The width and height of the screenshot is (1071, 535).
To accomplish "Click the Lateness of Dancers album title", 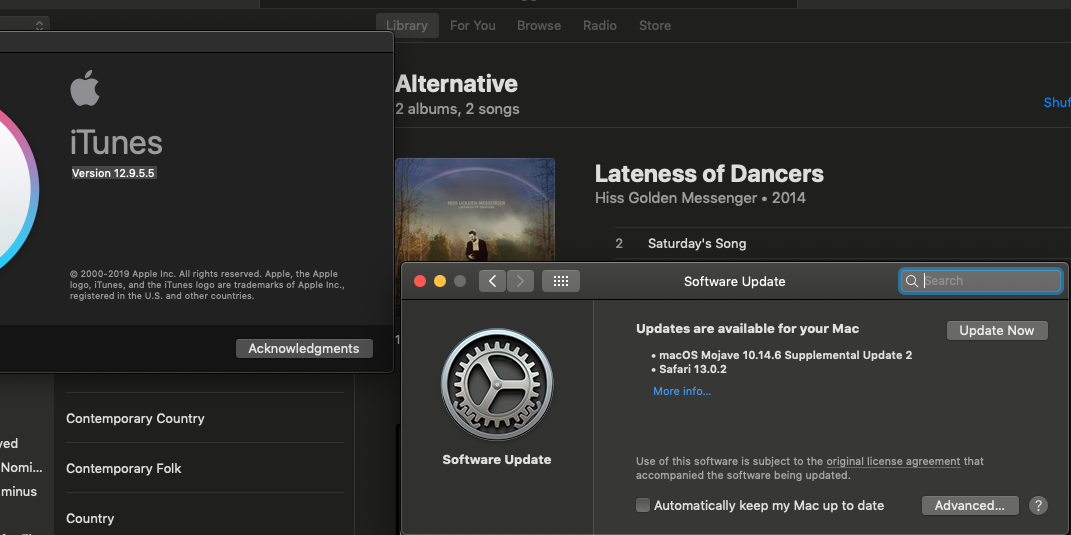I will coord(709,174).
